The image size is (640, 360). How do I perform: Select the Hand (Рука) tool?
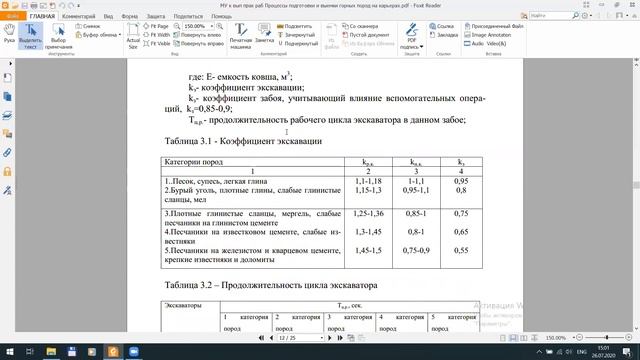point(9,33)
